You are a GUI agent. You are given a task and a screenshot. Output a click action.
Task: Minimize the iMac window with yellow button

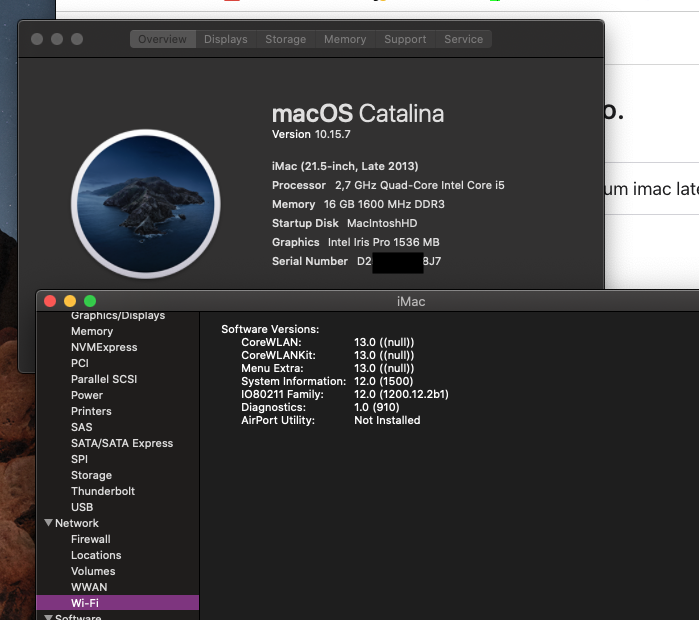click(x=70, y=301)
